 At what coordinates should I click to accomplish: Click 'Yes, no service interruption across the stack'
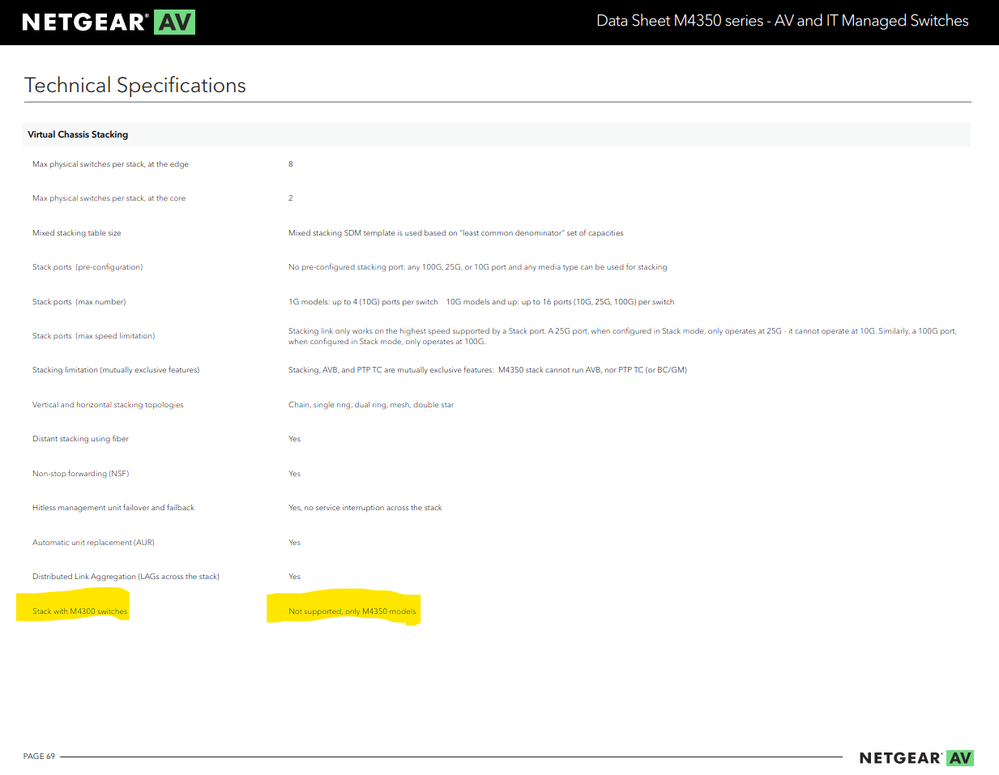point(364,507)
